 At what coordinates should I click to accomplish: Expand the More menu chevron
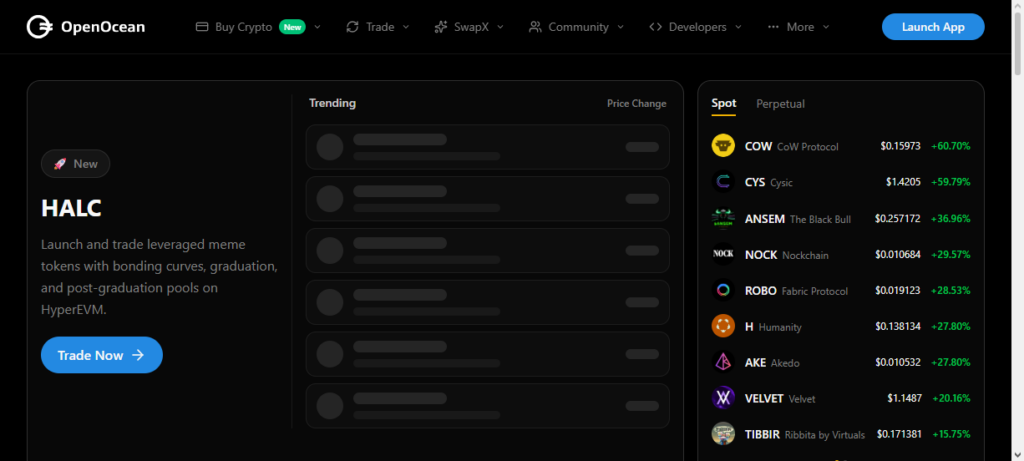tap(825, 27)
